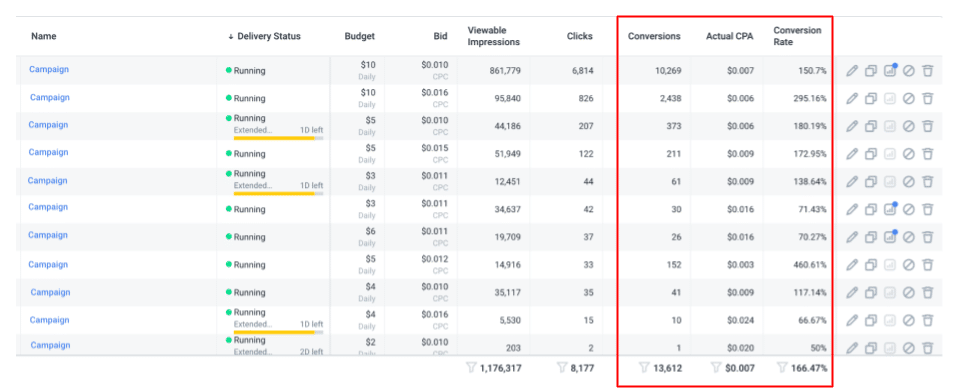Screen dimensions: 957x390
Task: Sort by Conversions column header
Action: point(654,36)
